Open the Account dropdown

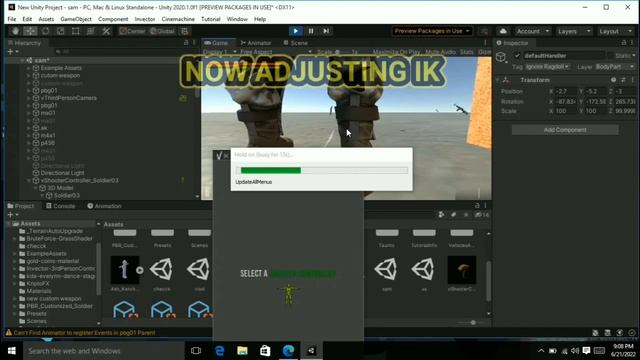[533, 31]
